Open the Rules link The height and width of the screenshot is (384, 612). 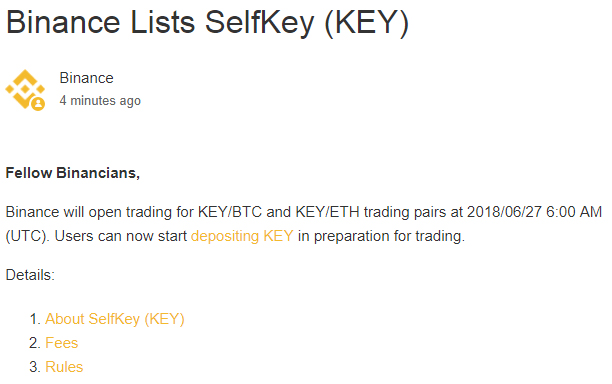coord(64,367)
